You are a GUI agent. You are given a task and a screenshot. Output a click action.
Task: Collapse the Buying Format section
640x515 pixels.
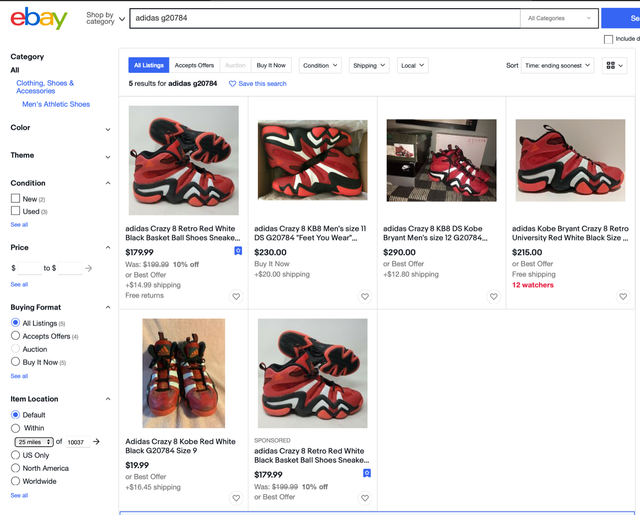(108, 307)
